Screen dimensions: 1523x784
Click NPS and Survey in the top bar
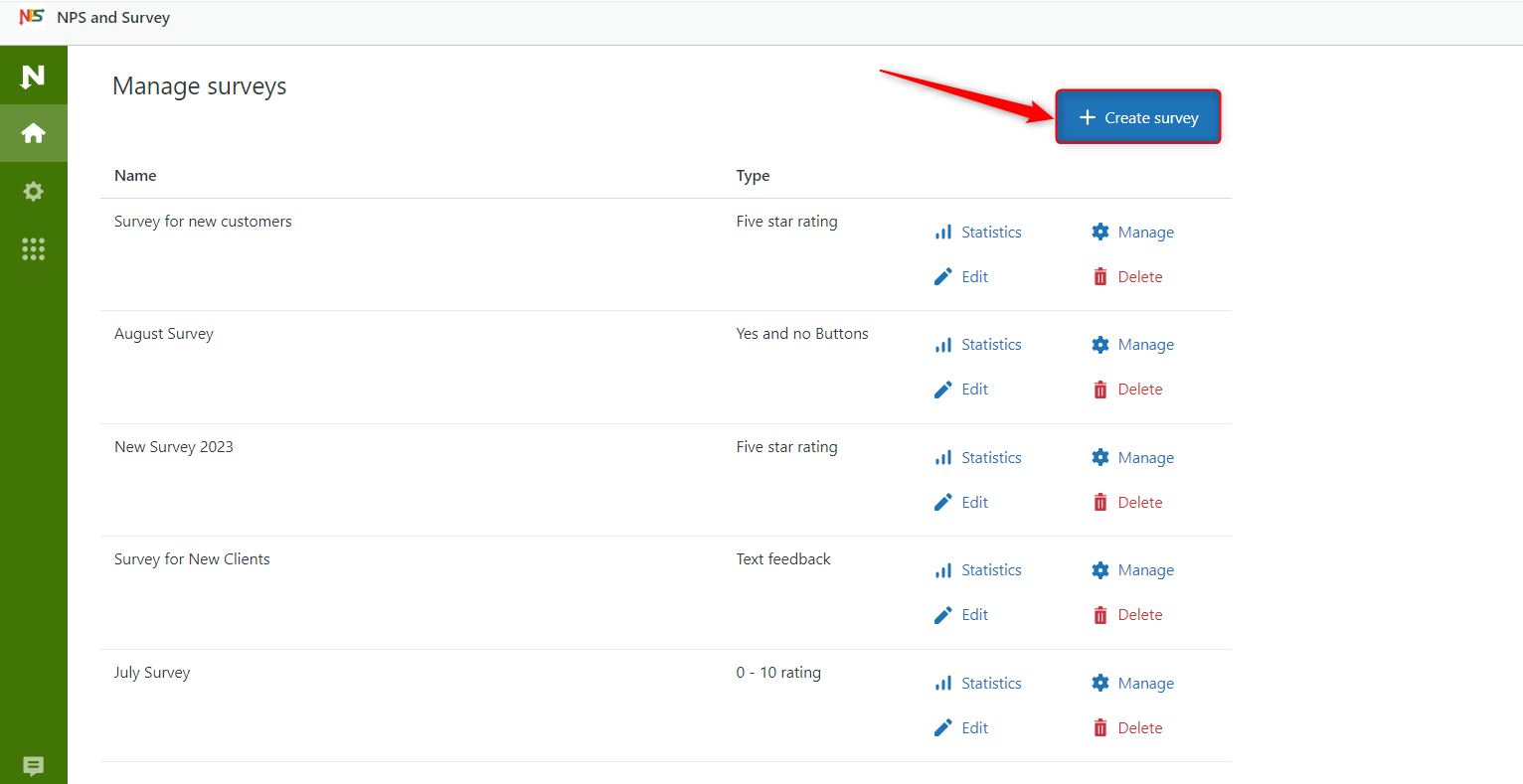[x=112, y=16]
